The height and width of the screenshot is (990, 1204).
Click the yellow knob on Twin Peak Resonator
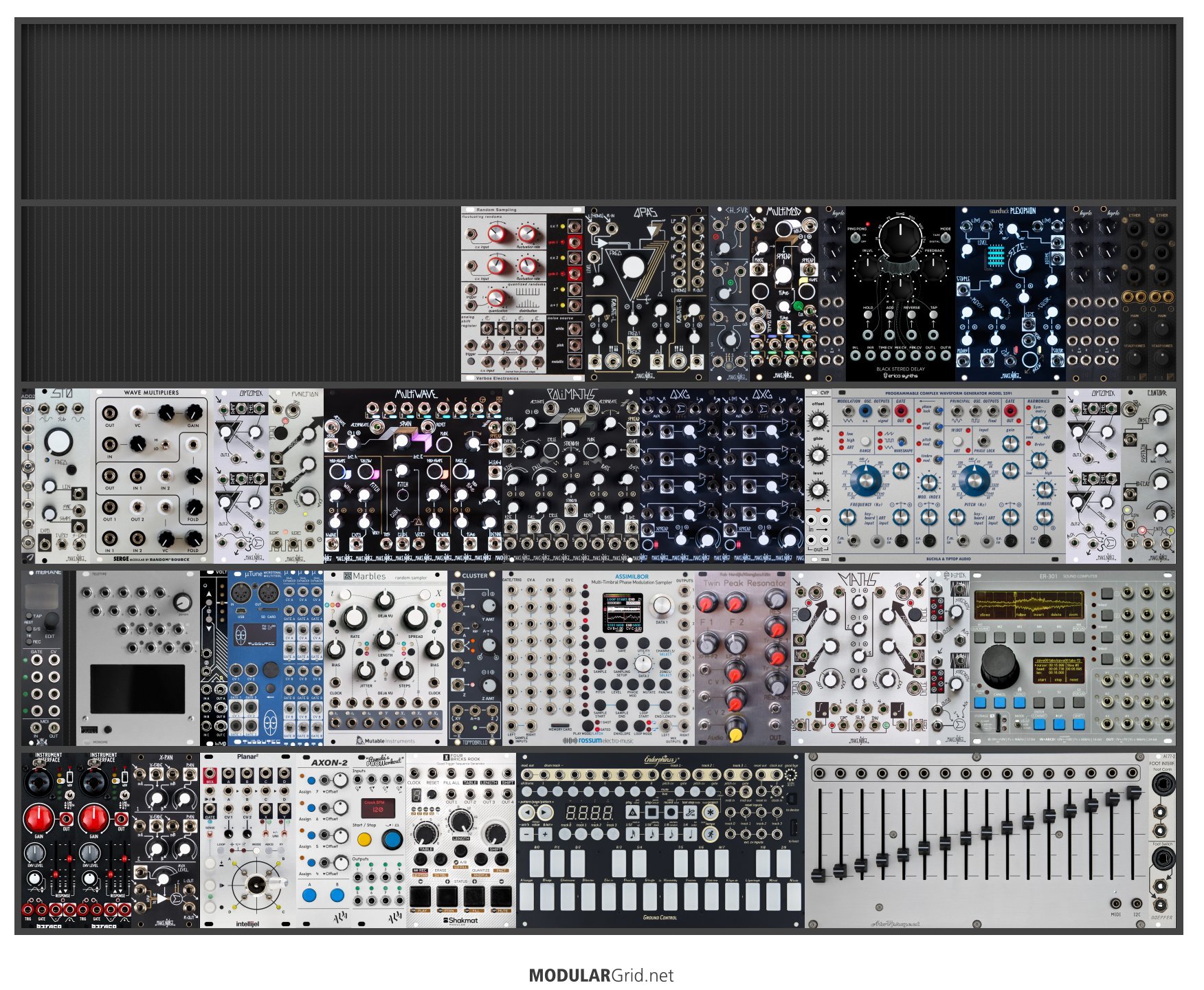735,732
